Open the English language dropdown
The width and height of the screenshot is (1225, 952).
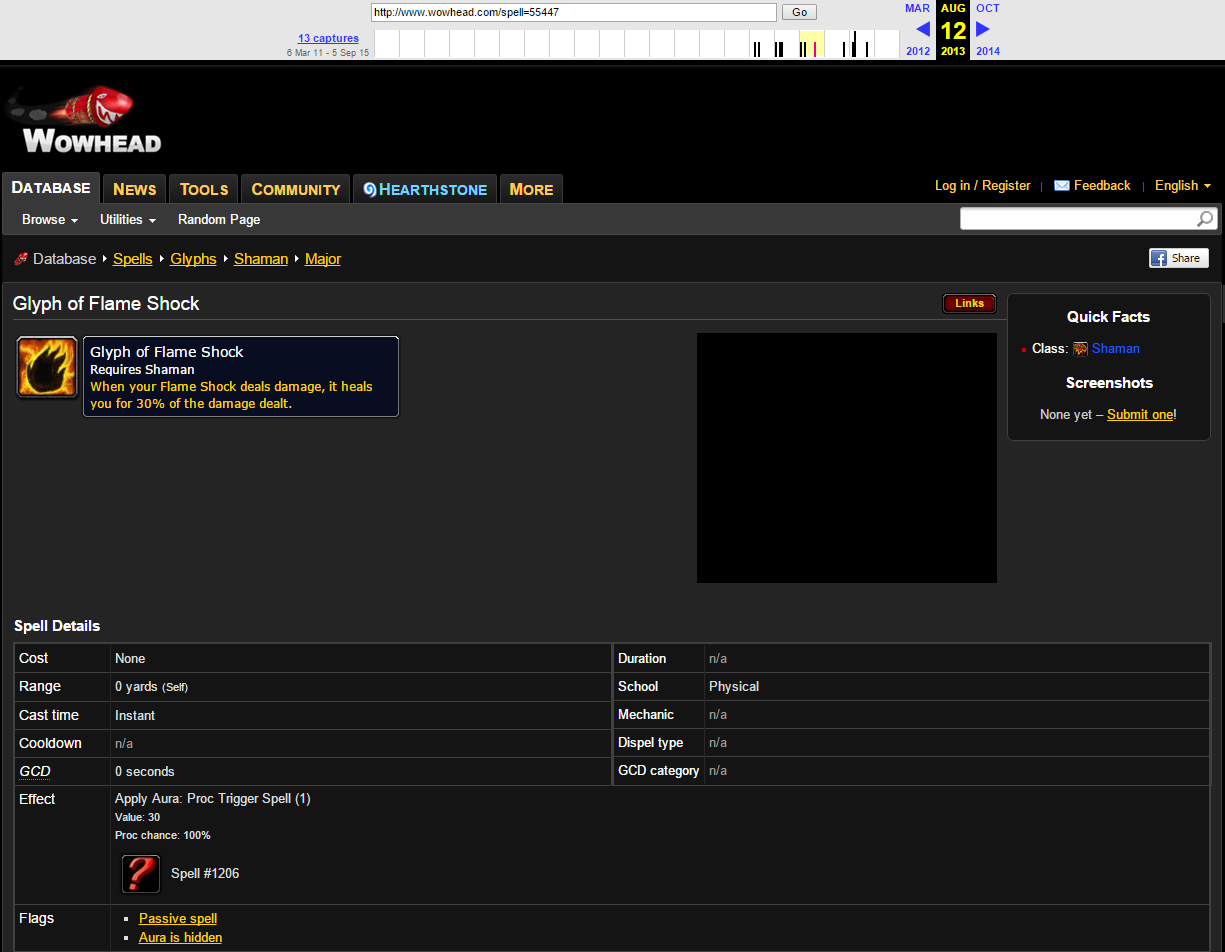pyautogui.click(x=1183, y=186)
